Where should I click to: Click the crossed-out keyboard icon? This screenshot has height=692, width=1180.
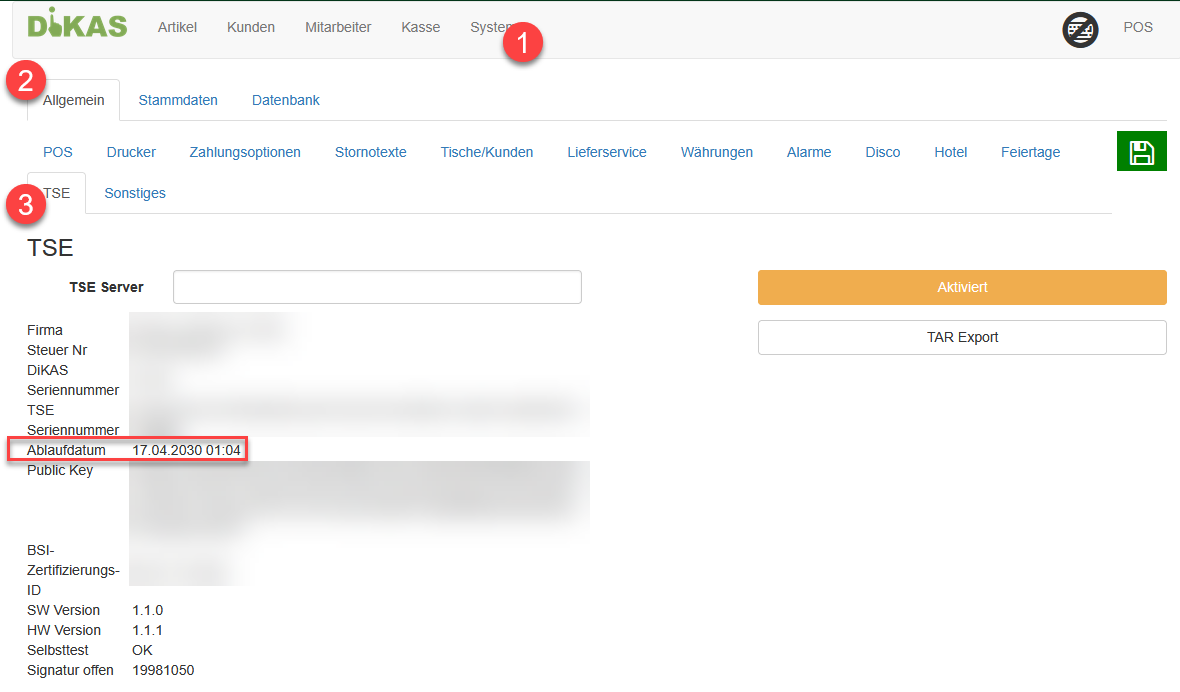pos(1080,29)
